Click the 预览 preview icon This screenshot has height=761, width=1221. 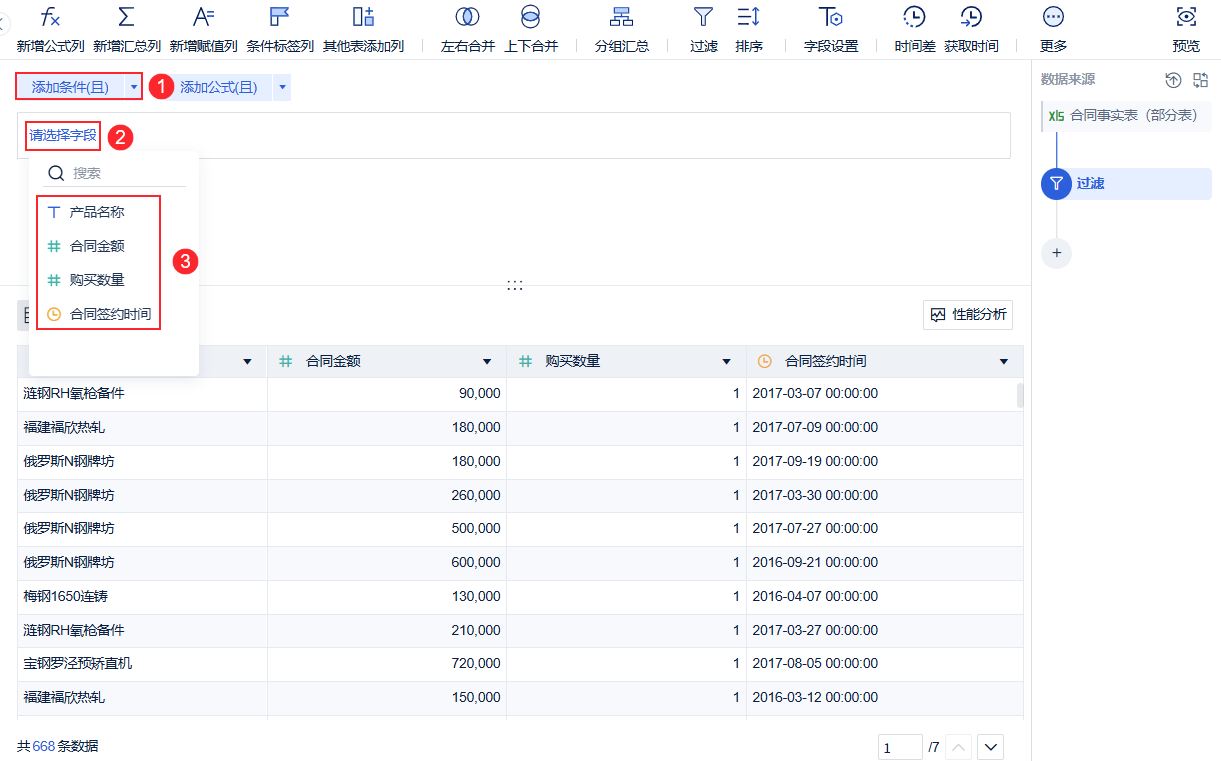tap(1186, 17)
